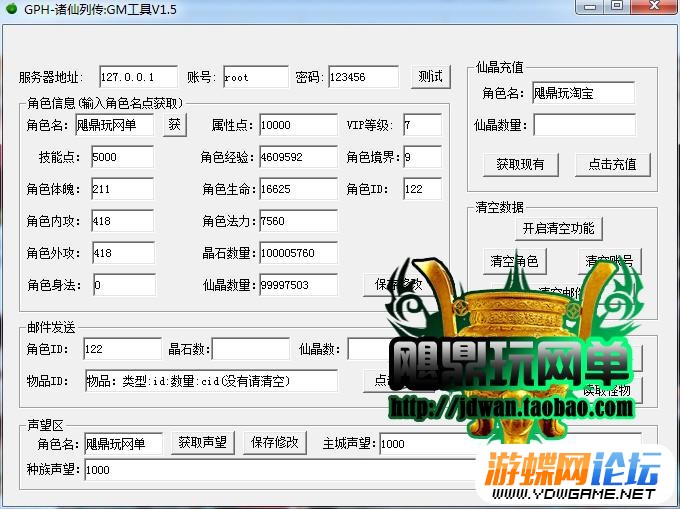The height and width of the screenshot is (509, 680).
Task: Focus the 账号 field containing root
Action: pos(256,77)
